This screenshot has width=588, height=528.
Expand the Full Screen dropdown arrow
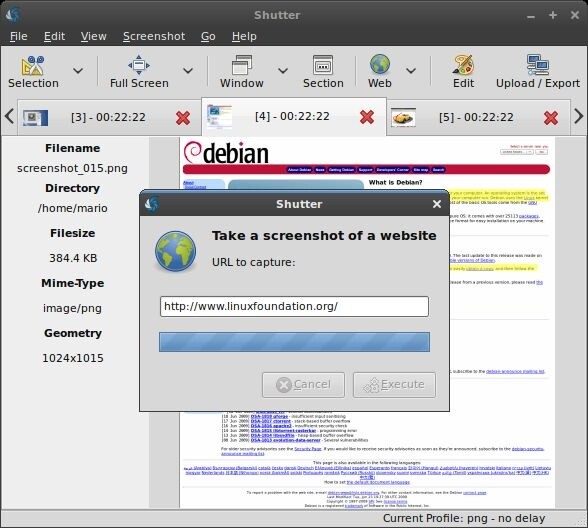(188, 70)
